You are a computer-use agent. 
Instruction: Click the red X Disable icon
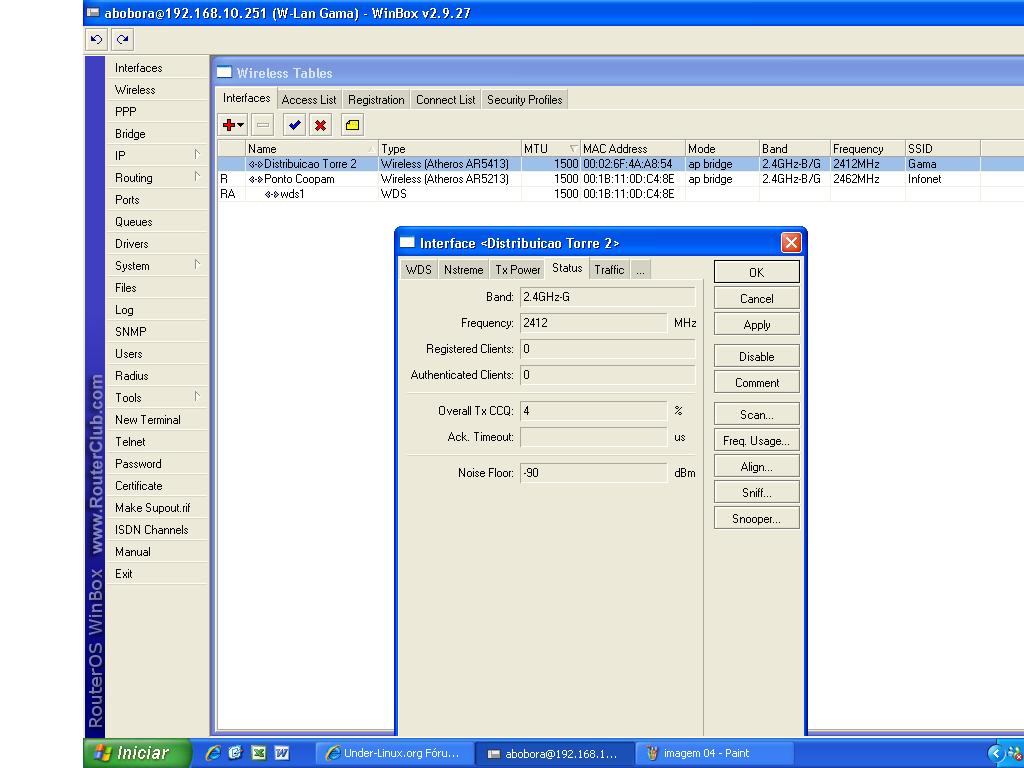coord(320,125)
